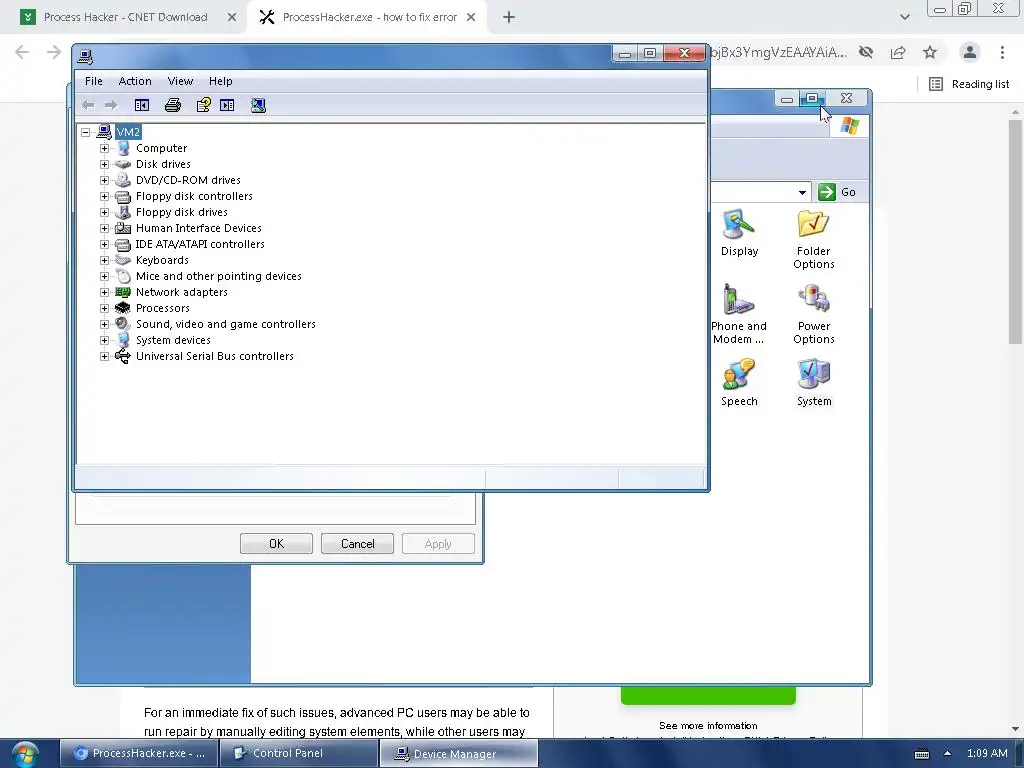The width and height of the screenshot is (1024, 768).
Task: Click the green Go arrow in Control Panel
Action: [827, 192]
